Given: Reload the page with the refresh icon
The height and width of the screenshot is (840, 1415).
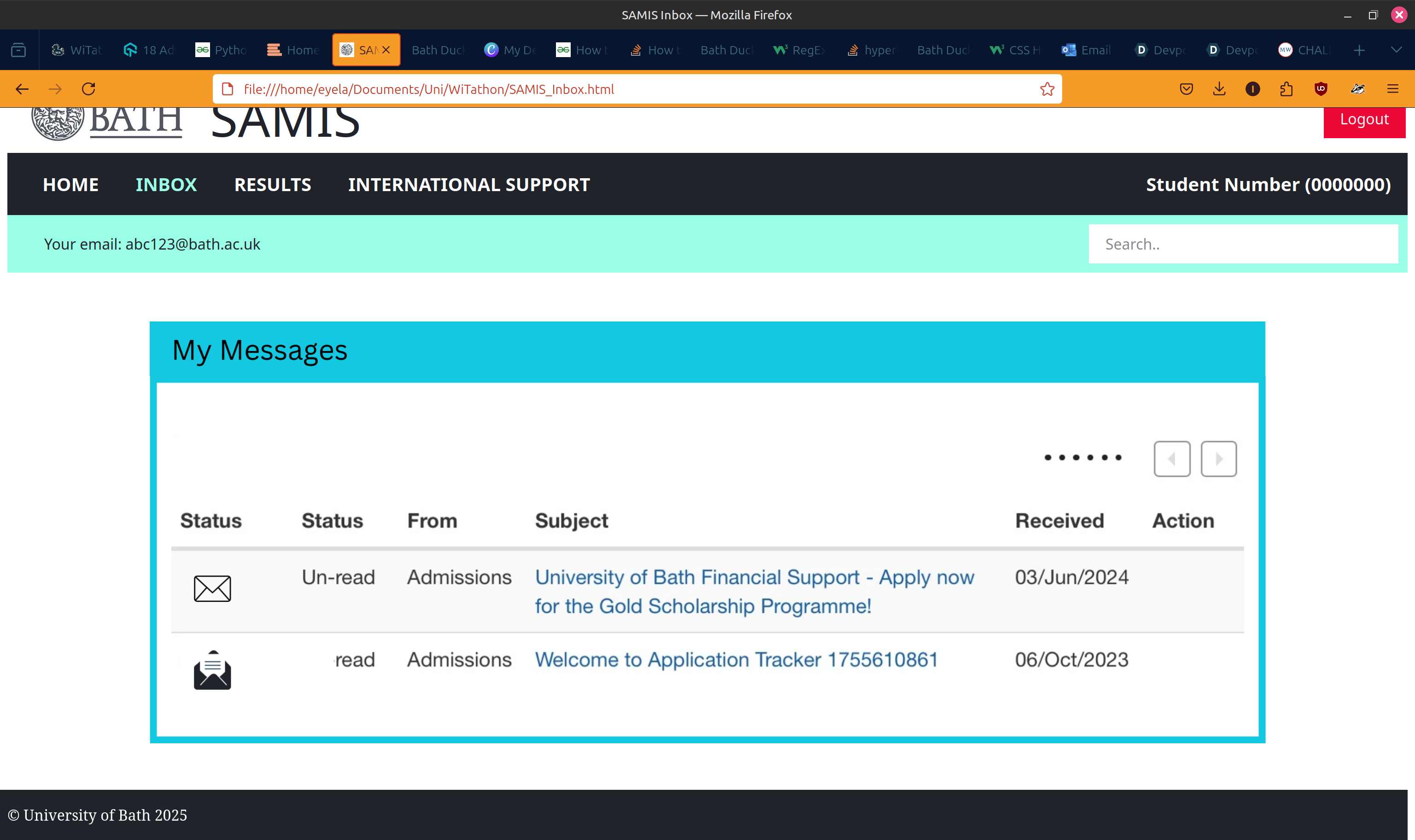Looking at the screenshot, I should click(x=89, y=89).
